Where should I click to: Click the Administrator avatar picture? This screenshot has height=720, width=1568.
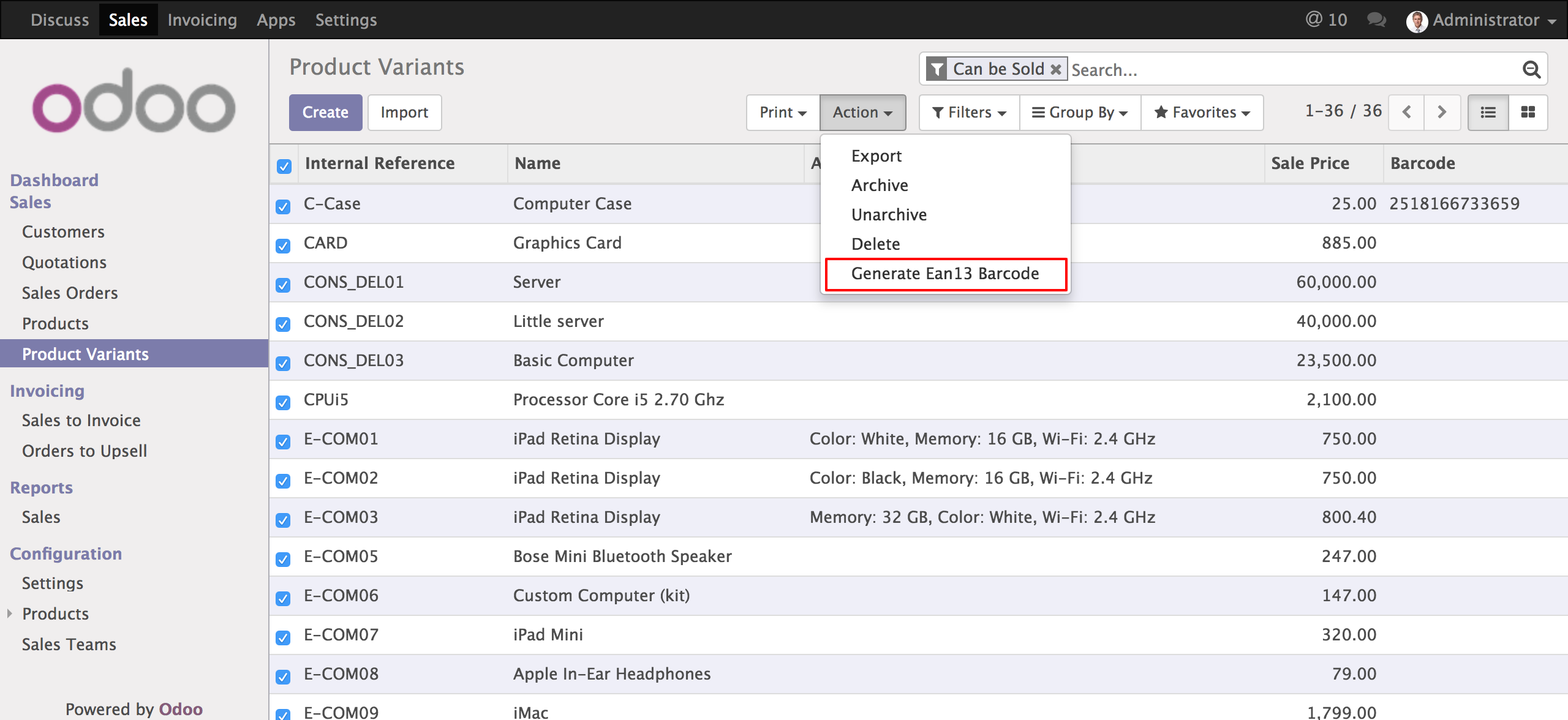coord(1417,21)
